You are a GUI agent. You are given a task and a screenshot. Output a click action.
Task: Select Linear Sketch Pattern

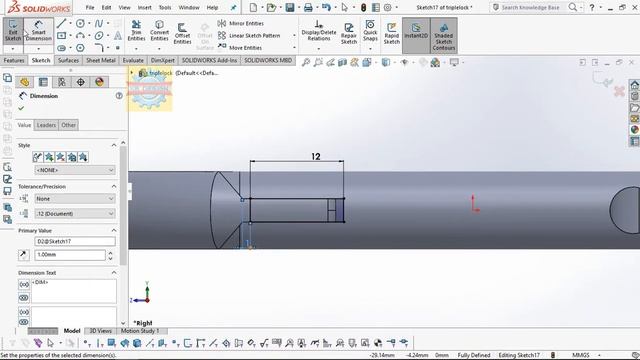[249, 36]
